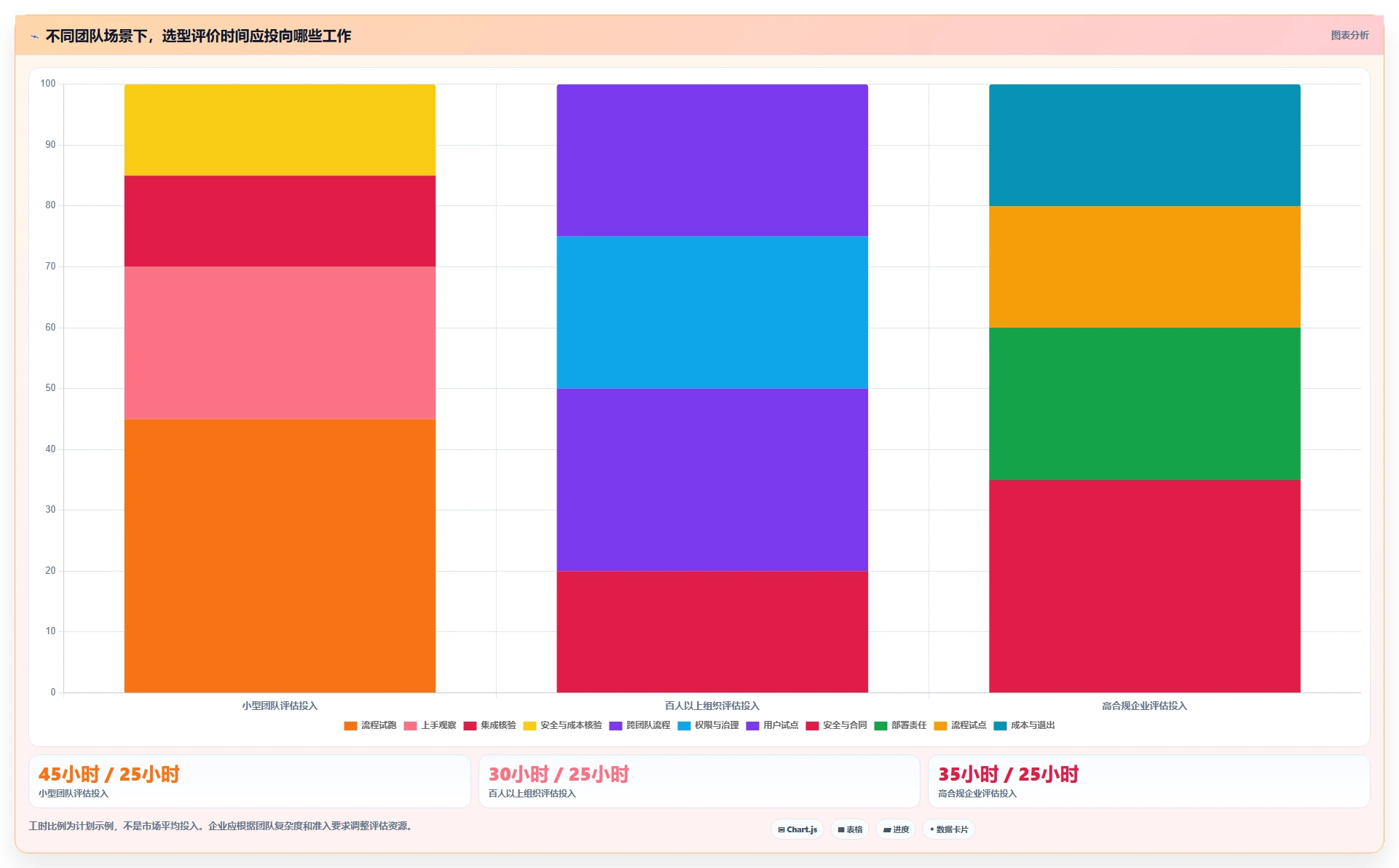Open the 35小时 / 25小时 stat card
This screenshot has width=1399, height=868.
coord(1149,781)
